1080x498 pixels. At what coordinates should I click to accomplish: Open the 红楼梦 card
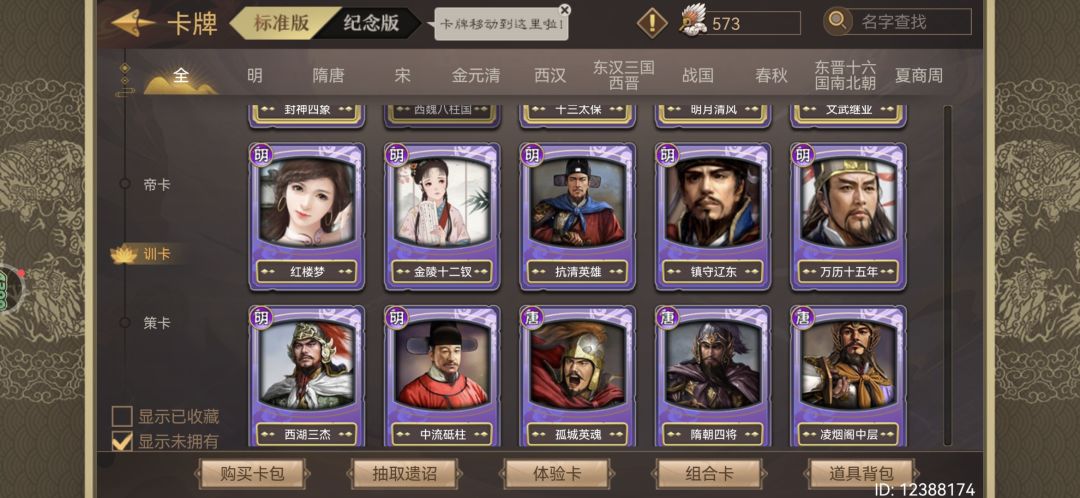pos(307,216)
